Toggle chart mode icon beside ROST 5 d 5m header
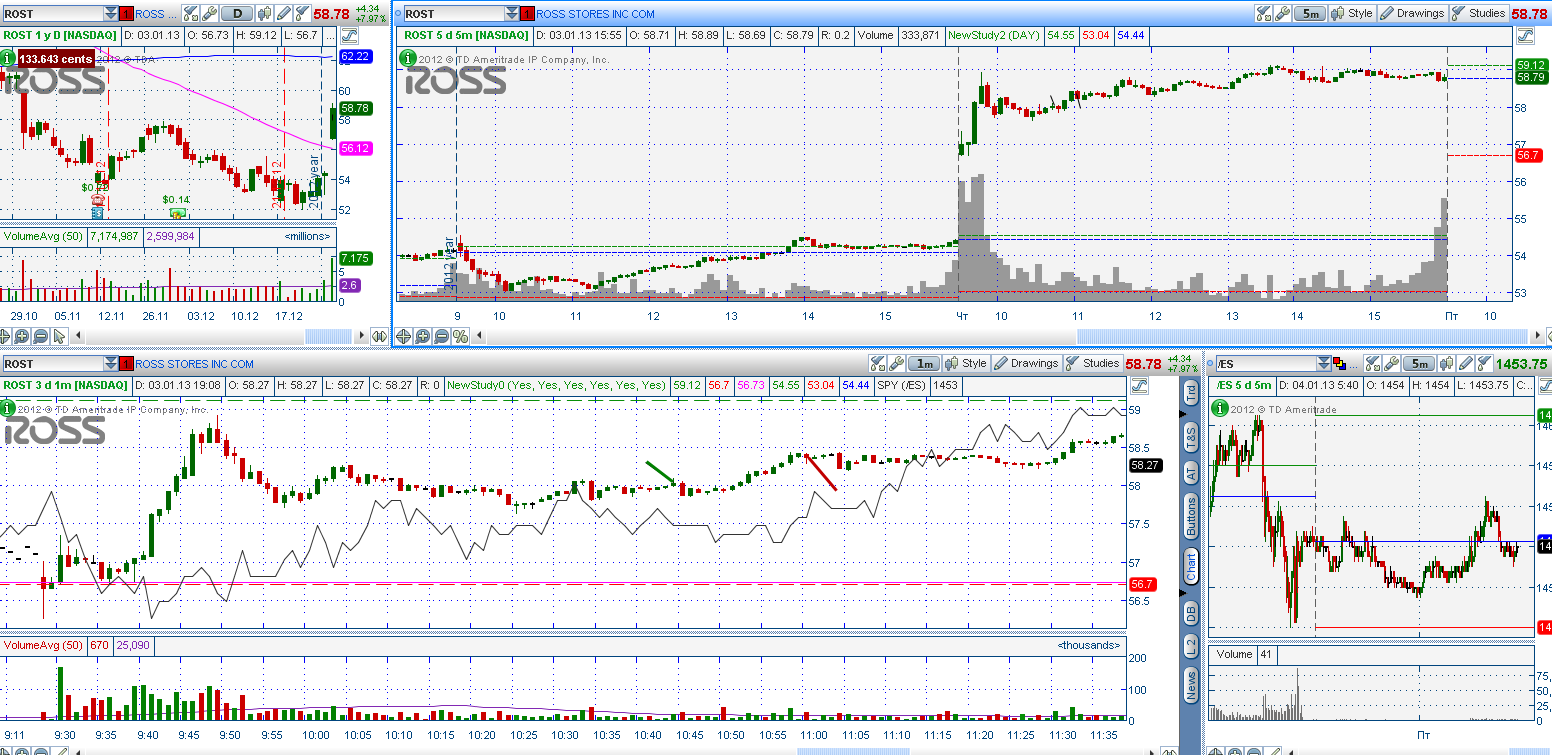 (x=1525, y=36)
